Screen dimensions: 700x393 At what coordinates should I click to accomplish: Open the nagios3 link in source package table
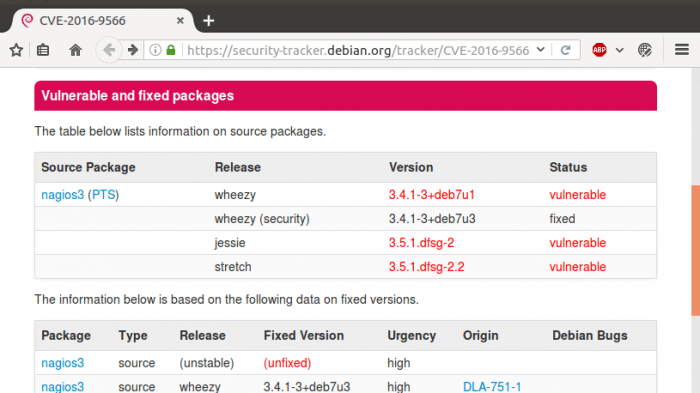point(62,195)
